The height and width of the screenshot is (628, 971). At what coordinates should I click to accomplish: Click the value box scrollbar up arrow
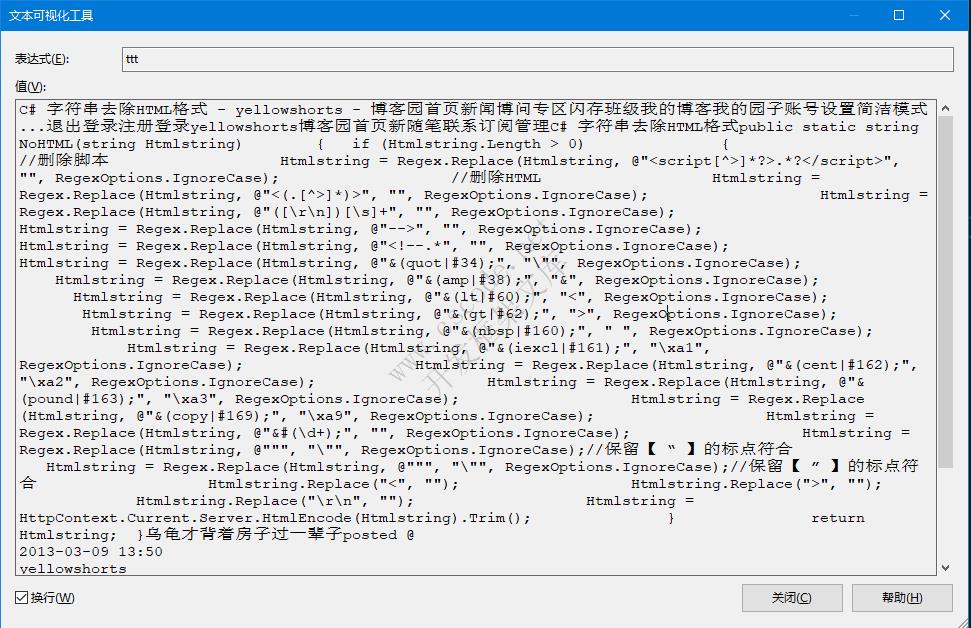click(x=946, y=108)
